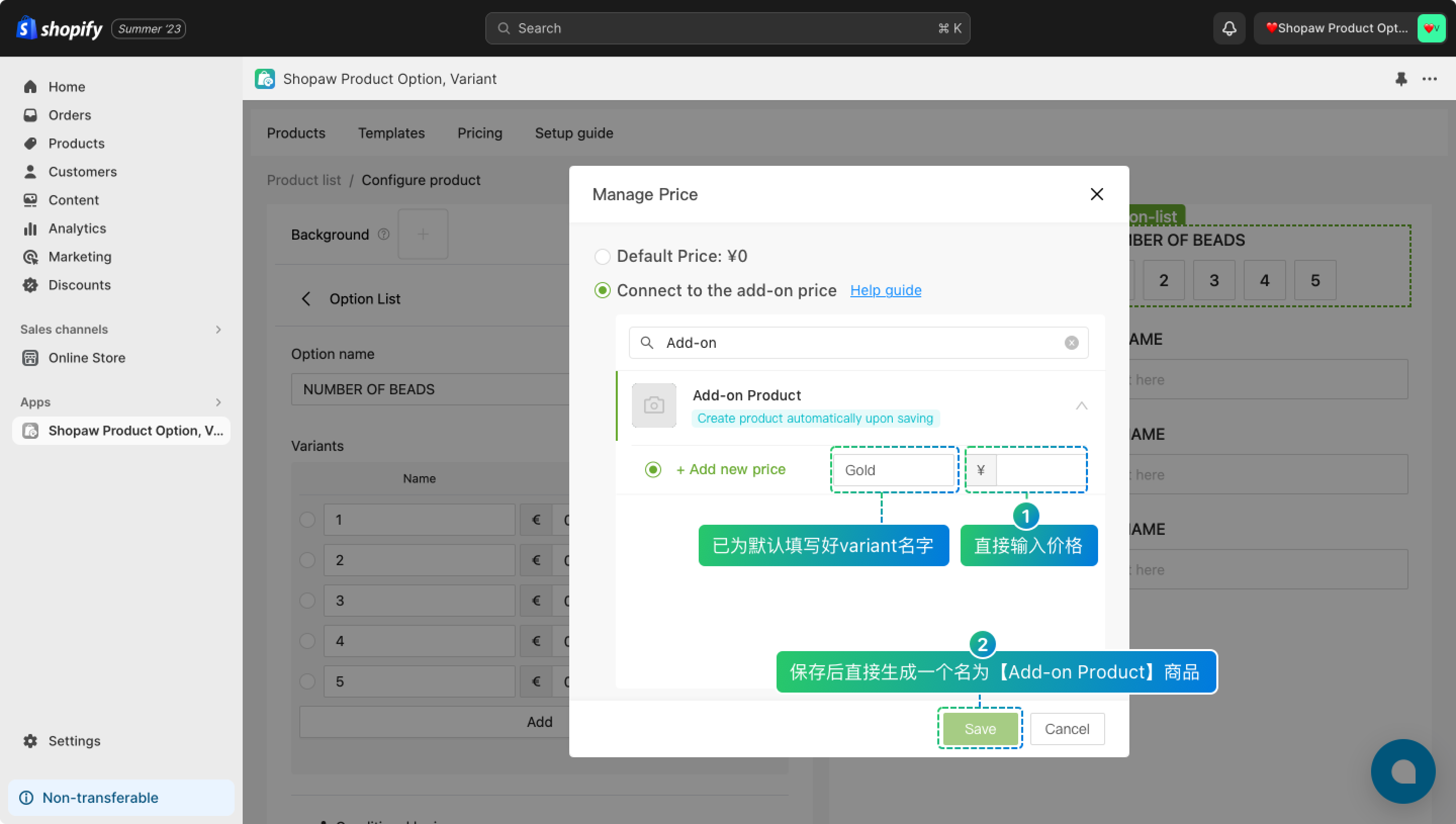Click the Content icon in sidebar
The width and height of the screenshot is (1456, 824).
pyautogui.click(x=30, y=200)
